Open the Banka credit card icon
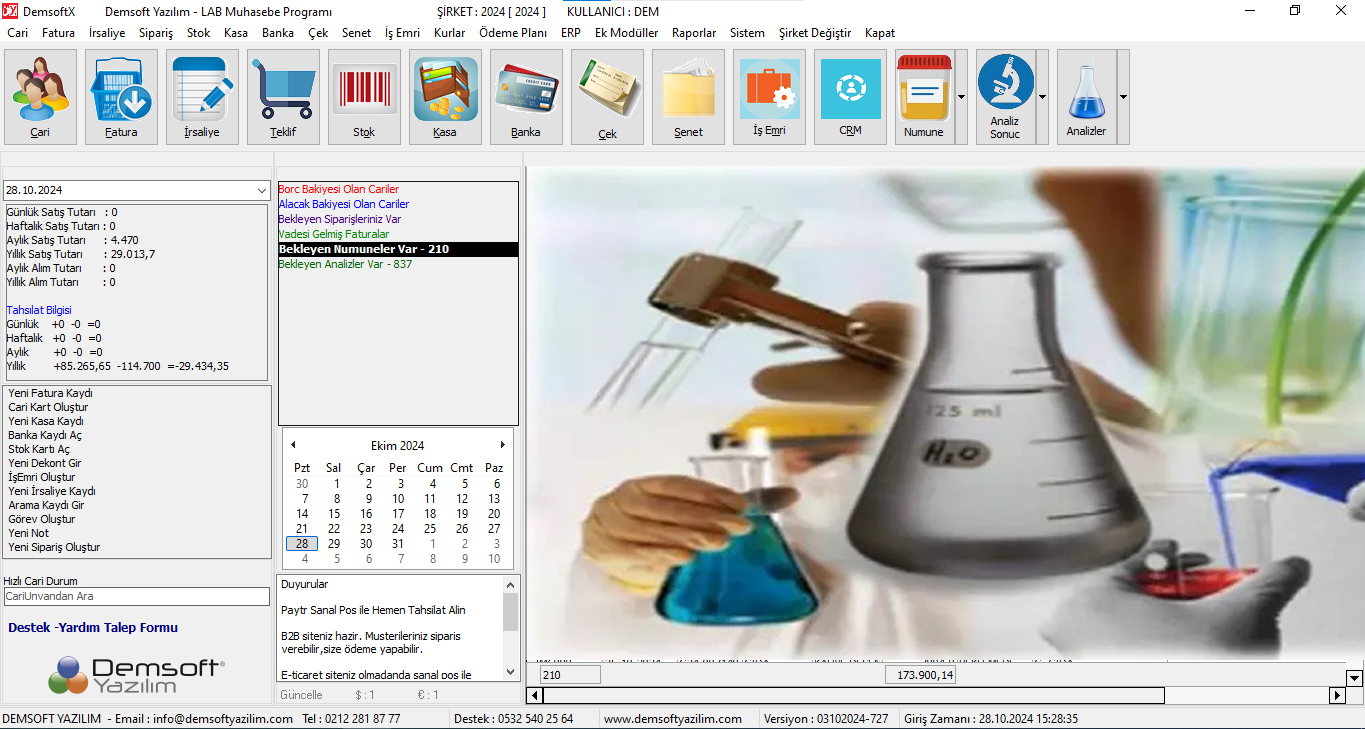 click(x=526, y=97)
